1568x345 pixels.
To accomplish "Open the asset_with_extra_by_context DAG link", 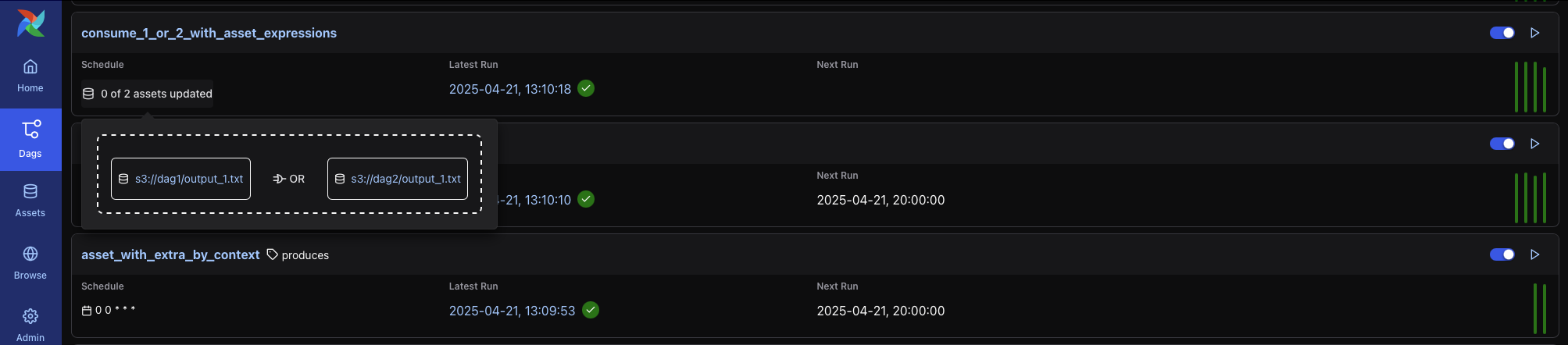I will [x=170, y=254].
